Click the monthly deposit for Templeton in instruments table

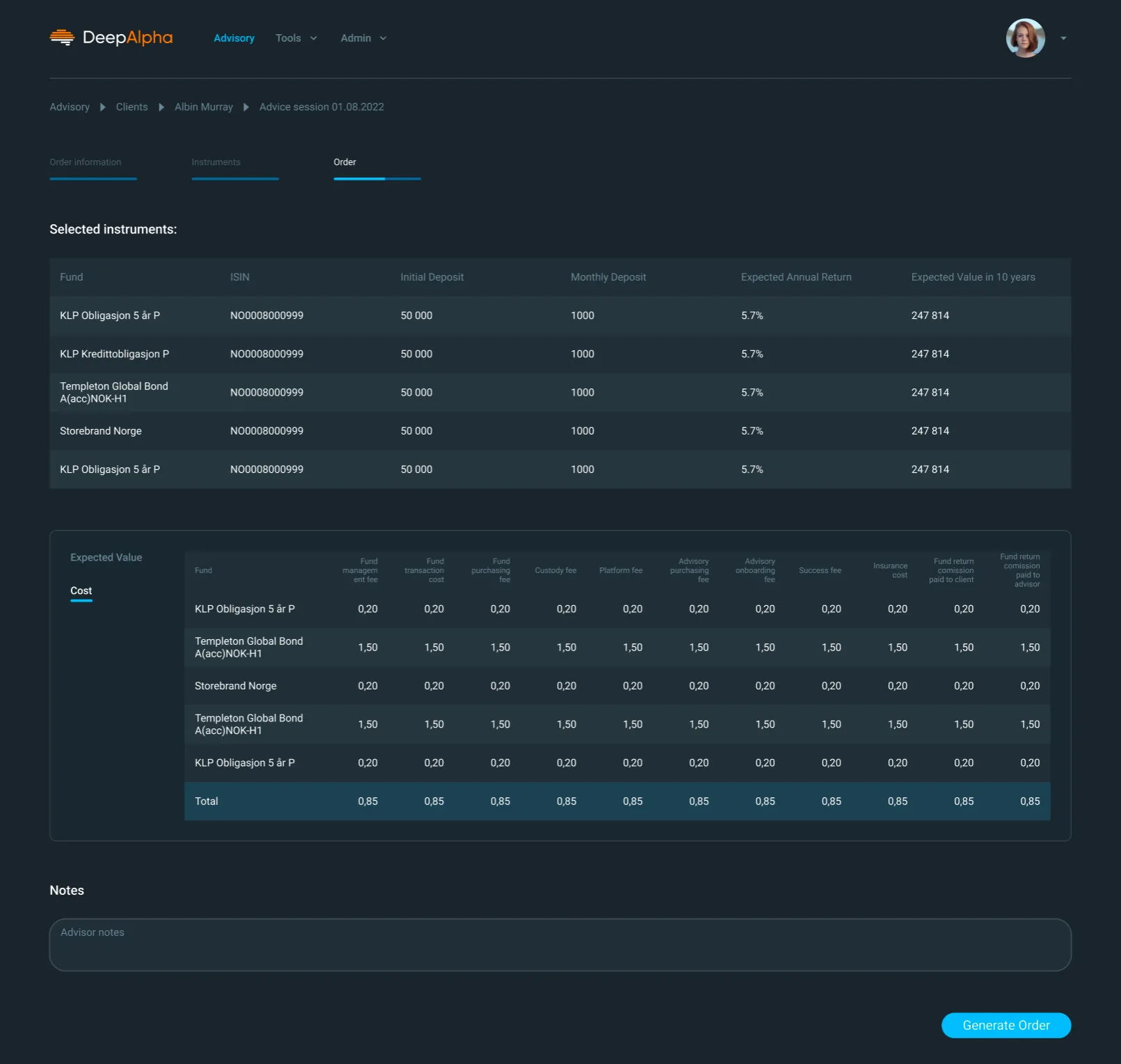[583, 393]
